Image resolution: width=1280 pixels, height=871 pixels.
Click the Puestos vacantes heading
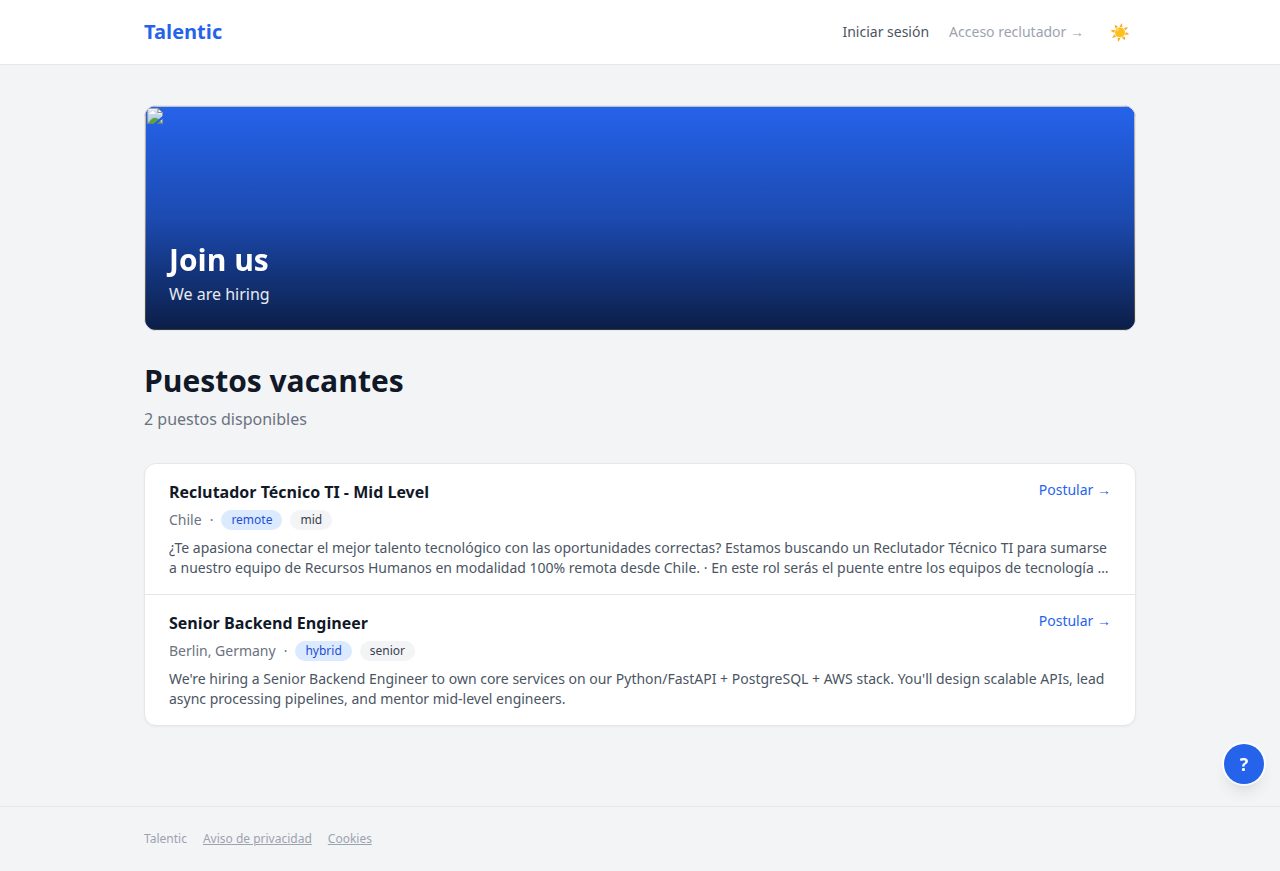tap(274, 381)
